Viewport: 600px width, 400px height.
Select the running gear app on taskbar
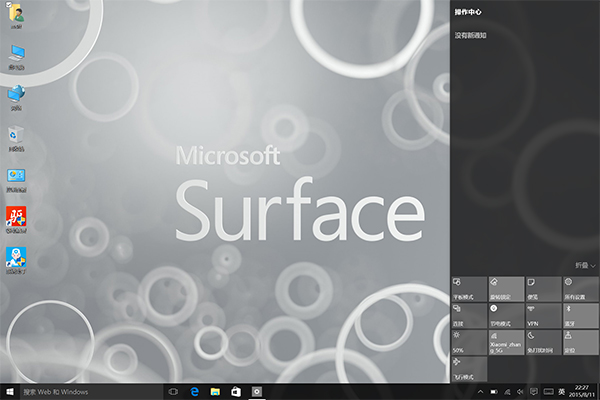point(257,392)
